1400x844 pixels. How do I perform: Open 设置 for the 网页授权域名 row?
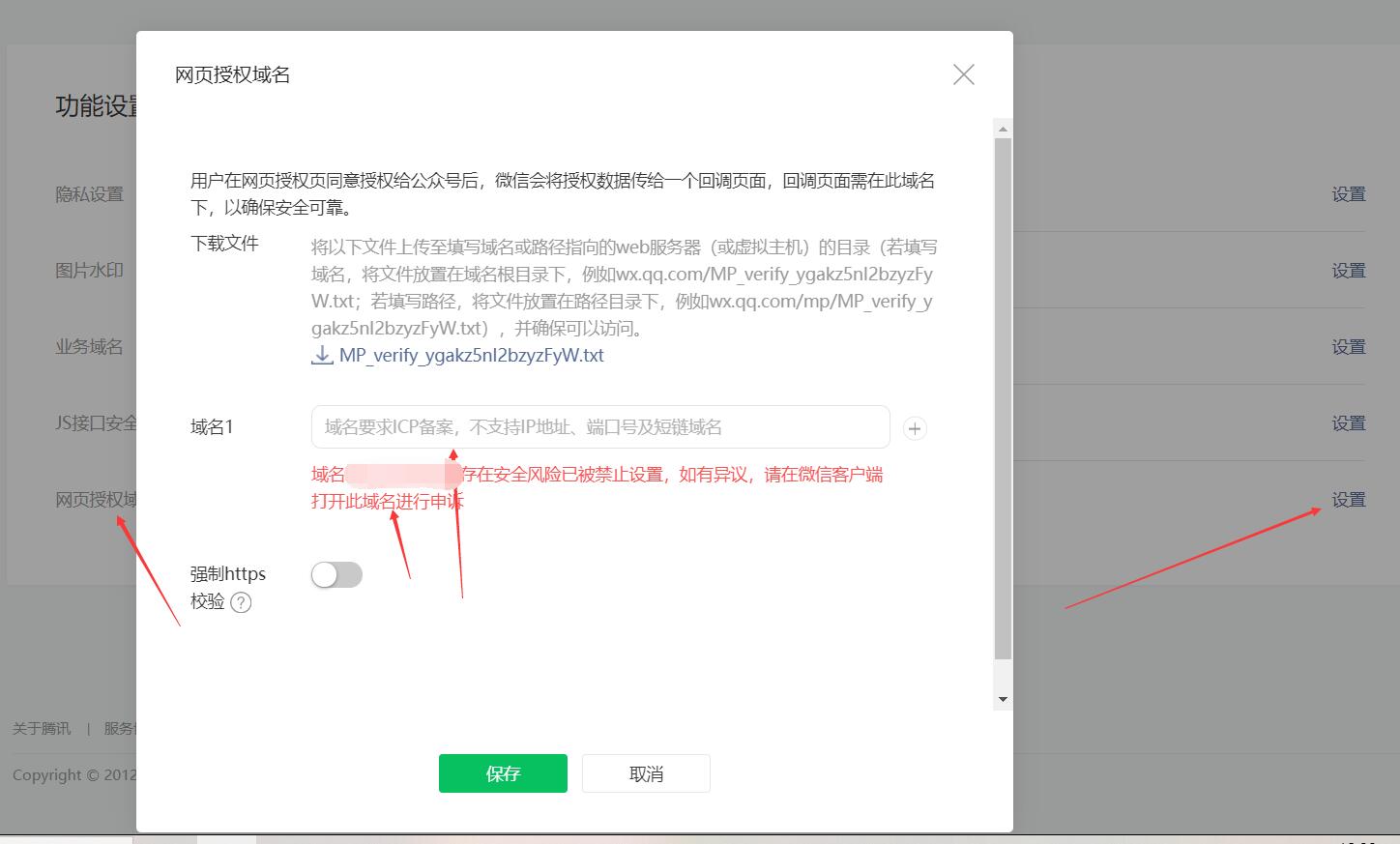(x=1348, y=500)
